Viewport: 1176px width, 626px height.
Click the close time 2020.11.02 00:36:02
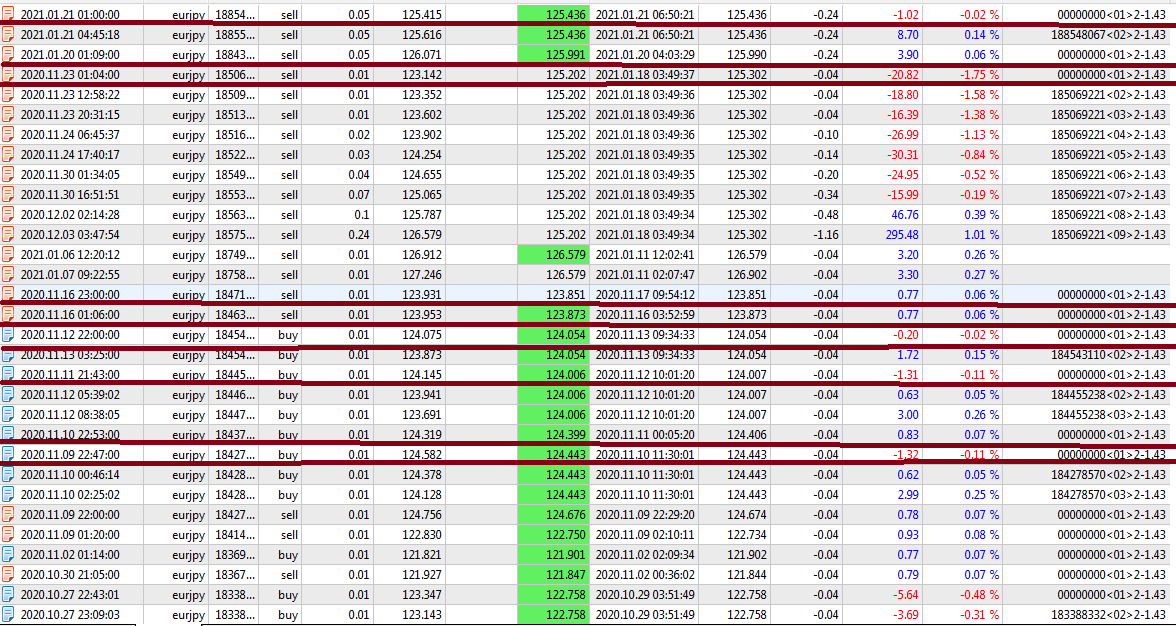645,574
